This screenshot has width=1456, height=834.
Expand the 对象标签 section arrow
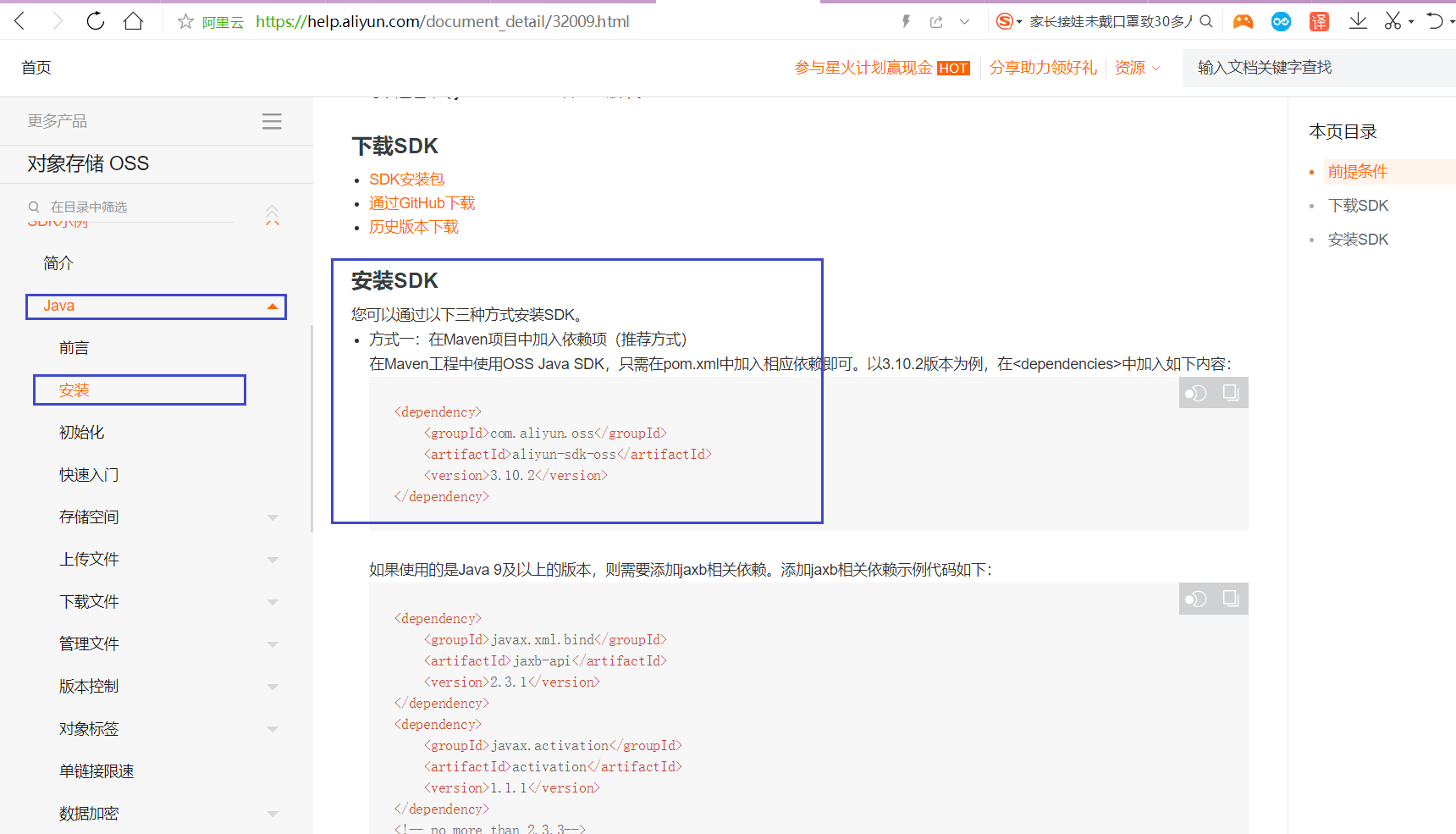pyautogui.click(x=272, y=729)
